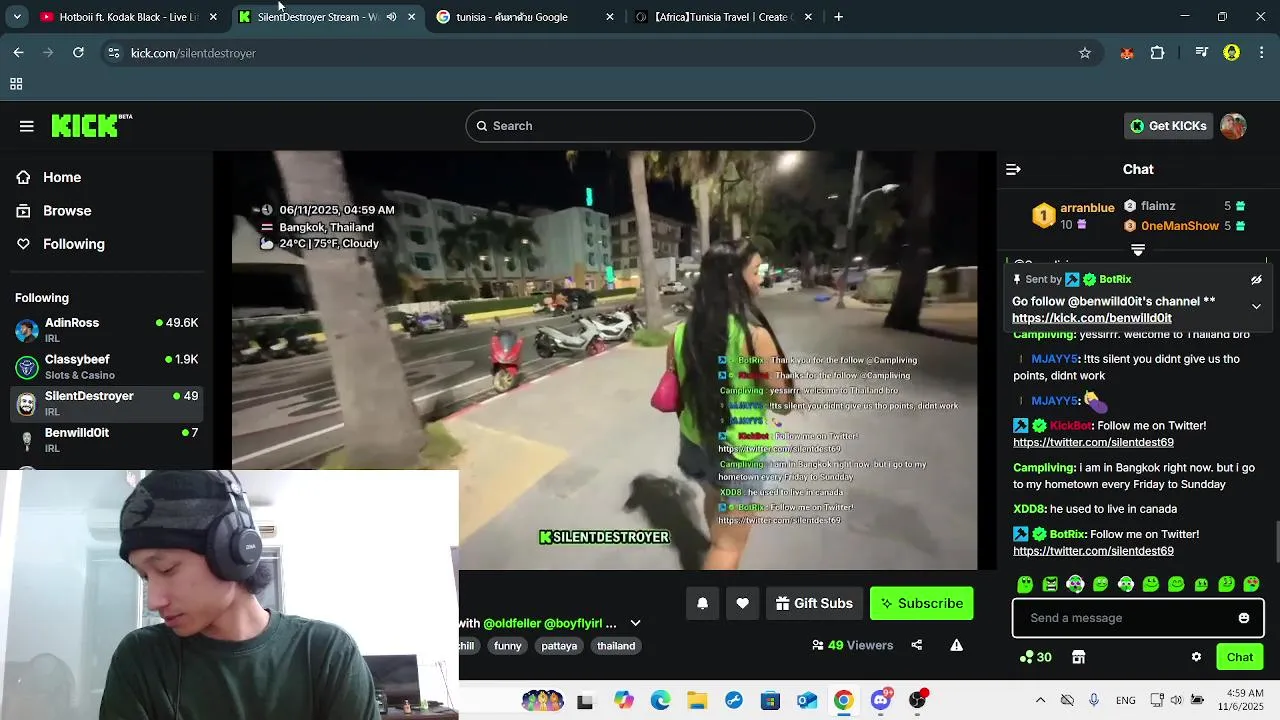Switch to Hotboii YouTube tab
The height and width of the screenshot is (720, 1280).
pos(127,17)
